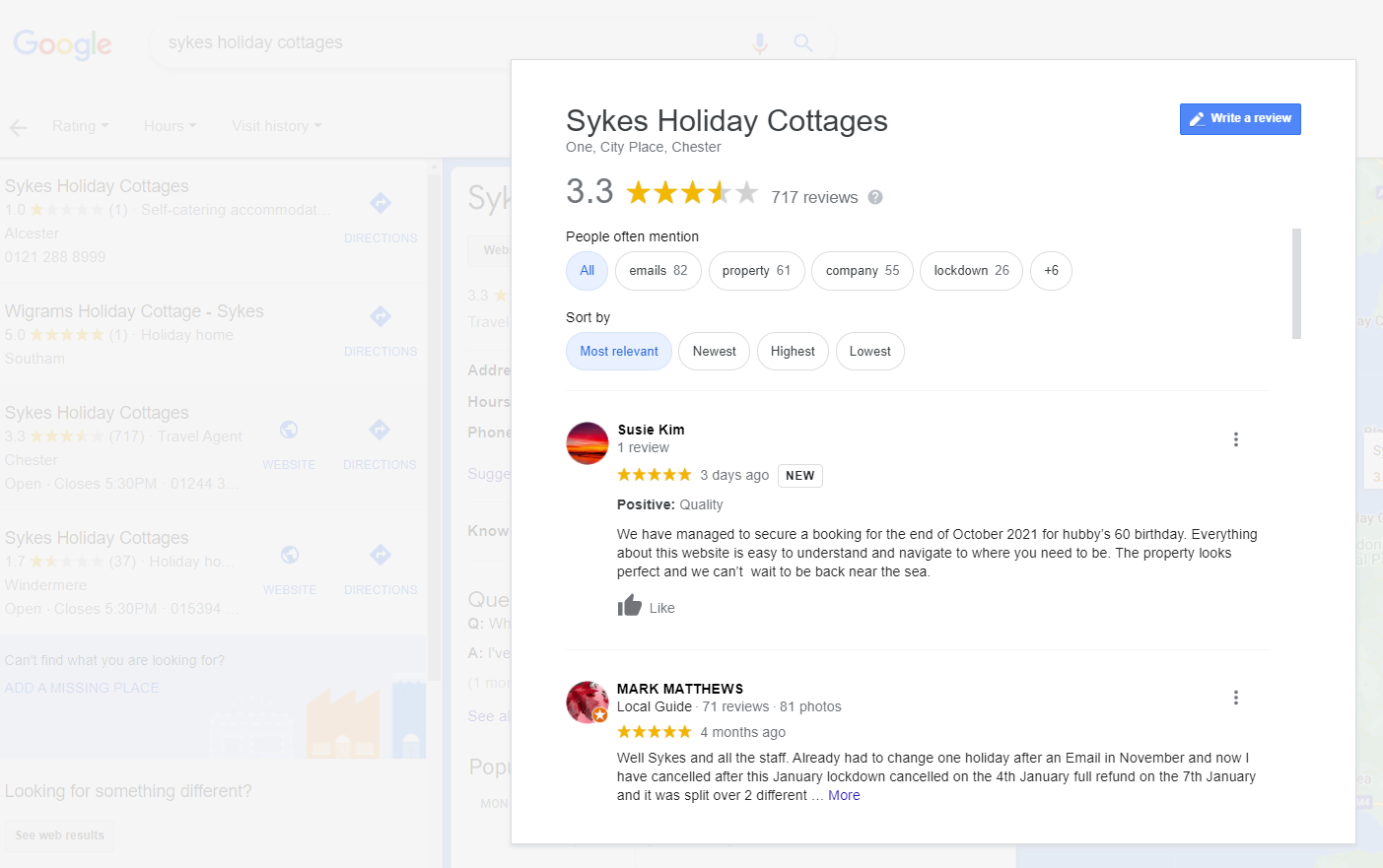This screenshot has height=868, width=1383.
Task: Click '717 reviews' count text
Action: tap(814, 197)
